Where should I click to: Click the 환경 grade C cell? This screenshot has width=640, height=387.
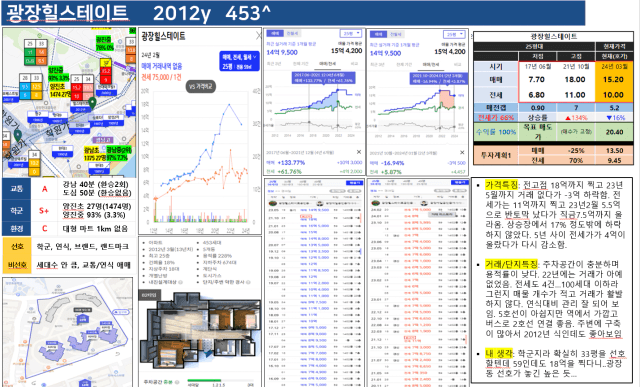[x=44, y=229]
